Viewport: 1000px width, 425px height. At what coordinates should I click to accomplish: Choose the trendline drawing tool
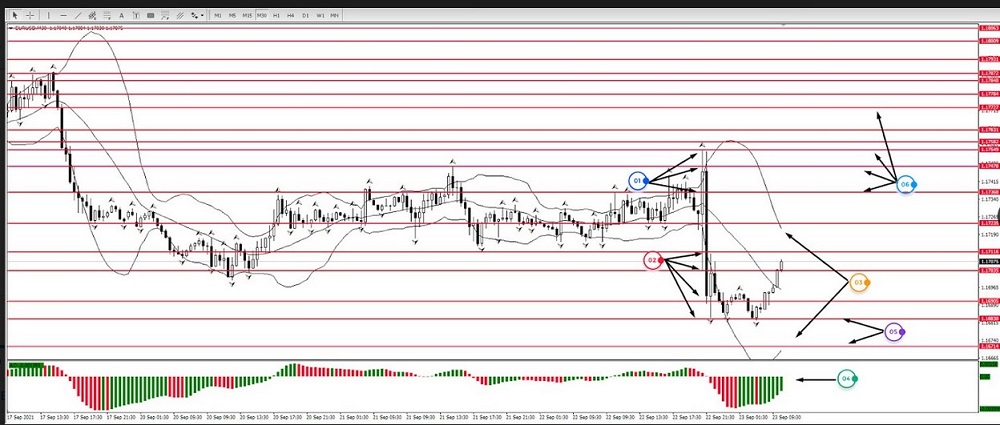[x=78, y=15]
